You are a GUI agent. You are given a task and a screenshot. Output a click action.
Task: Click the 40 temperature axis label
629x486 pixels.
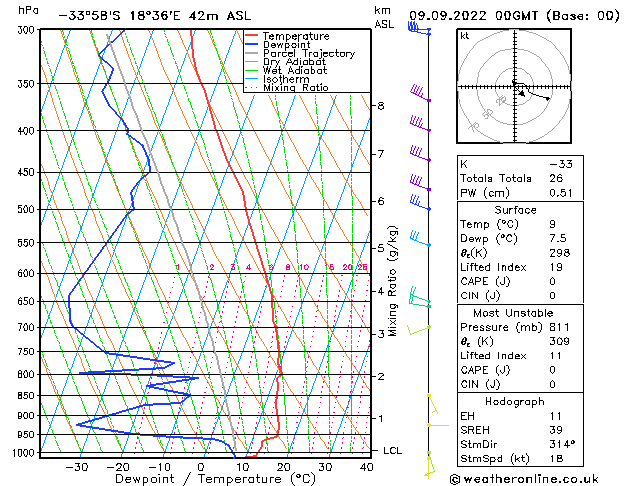click(x=367, y=467)
